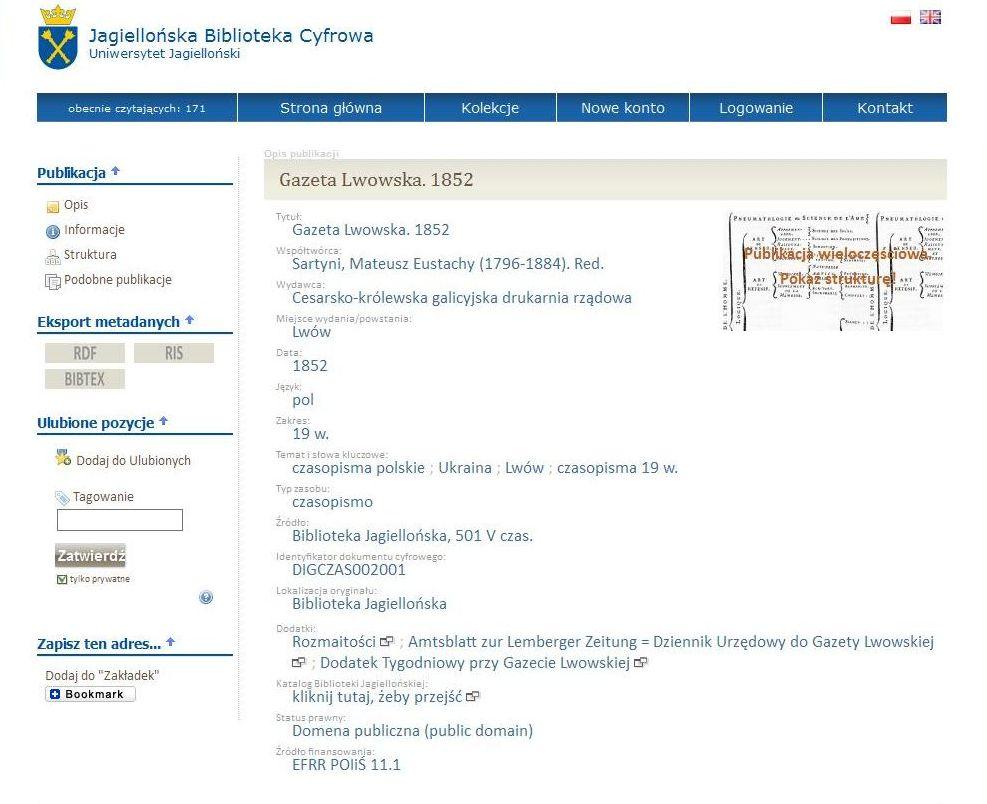Image resolution: width=987 pixels, height=804 pixels.
Task: Click the tag icon beside Tagowanie
Action: pyautogui.click(x=62, y=498)
